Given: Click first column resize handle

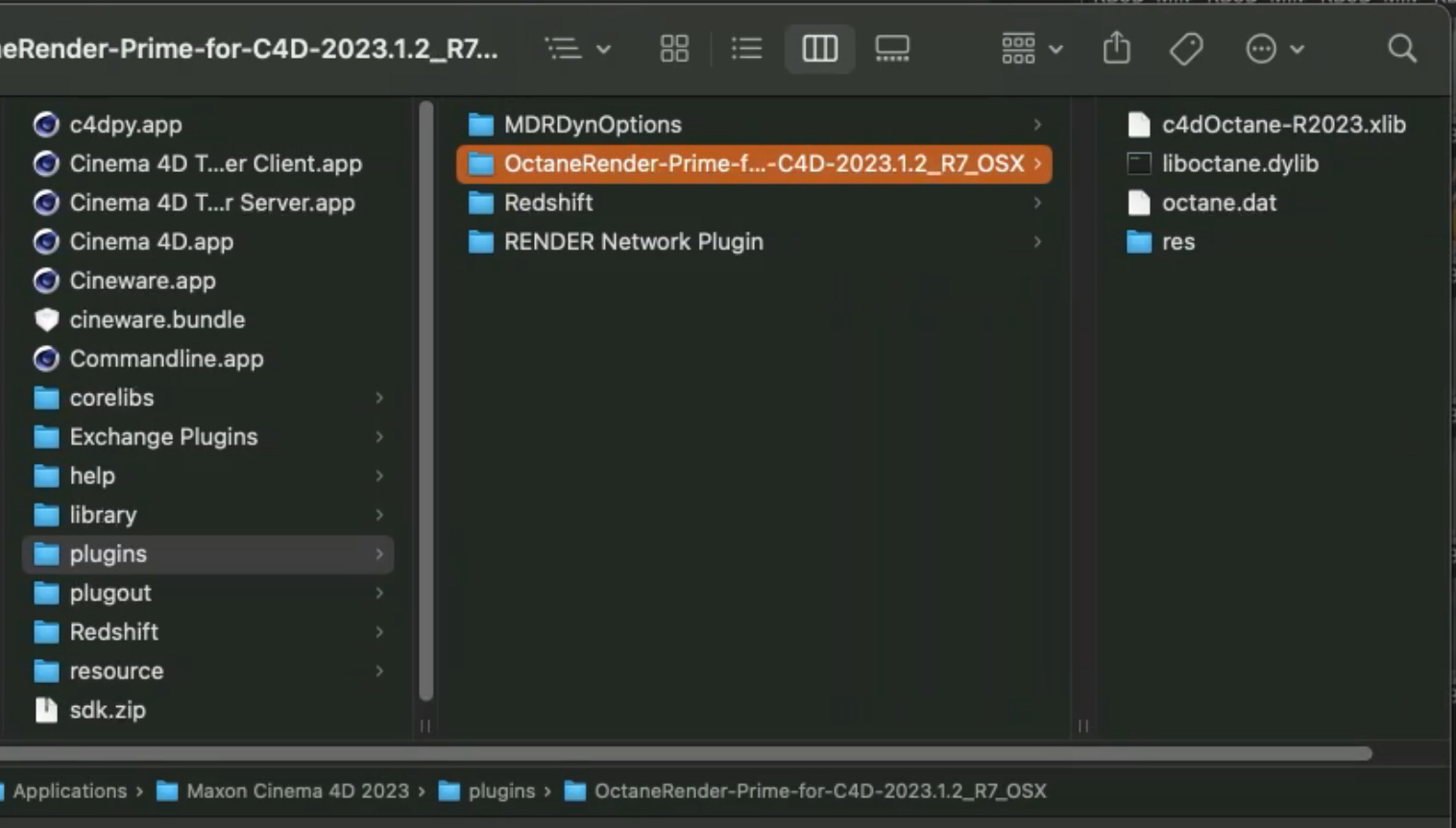Looking at the screenshot, I should (x=425, y=725).
